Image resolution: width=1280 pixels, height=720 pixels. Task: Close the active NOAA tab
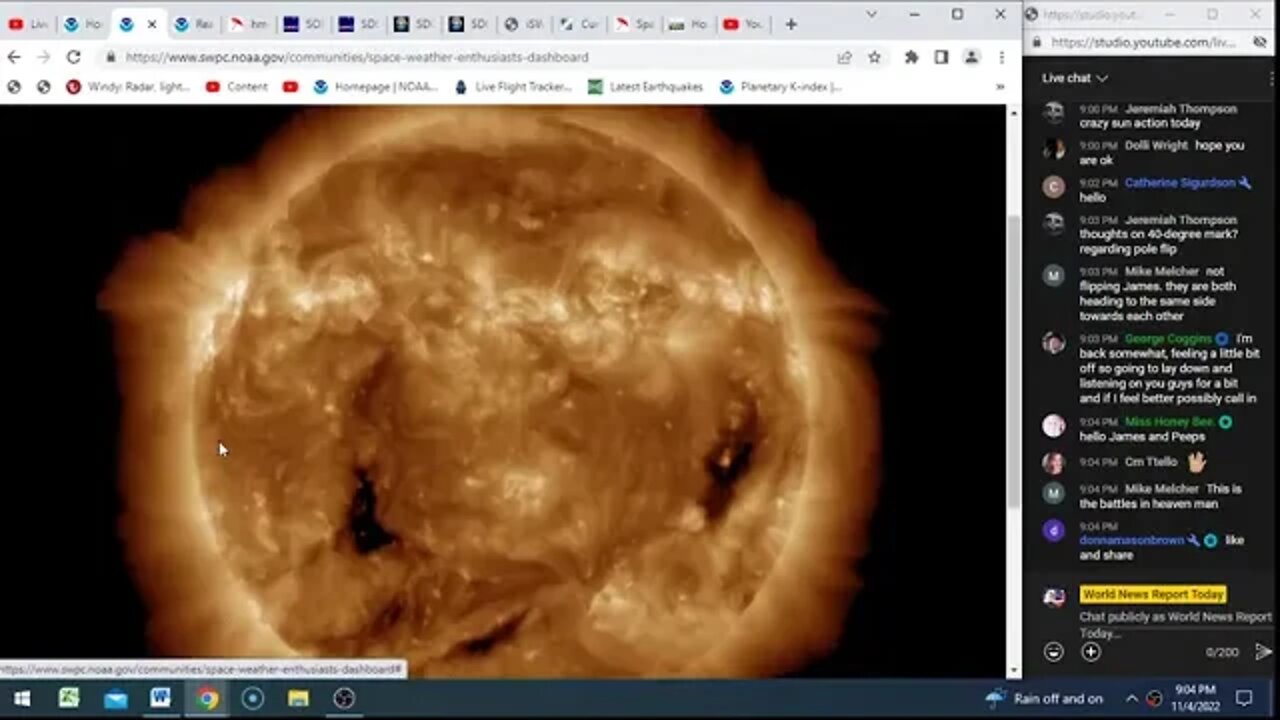coord(152,24)
